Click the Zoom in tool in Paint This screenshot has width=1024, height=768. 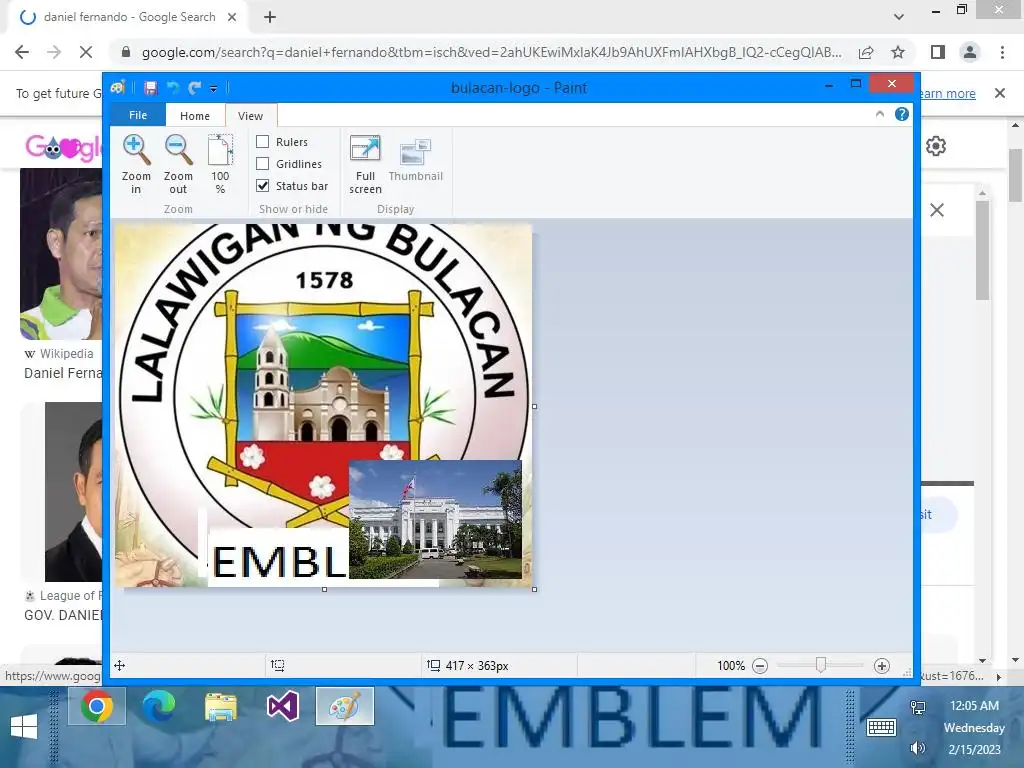click(136, 165)
